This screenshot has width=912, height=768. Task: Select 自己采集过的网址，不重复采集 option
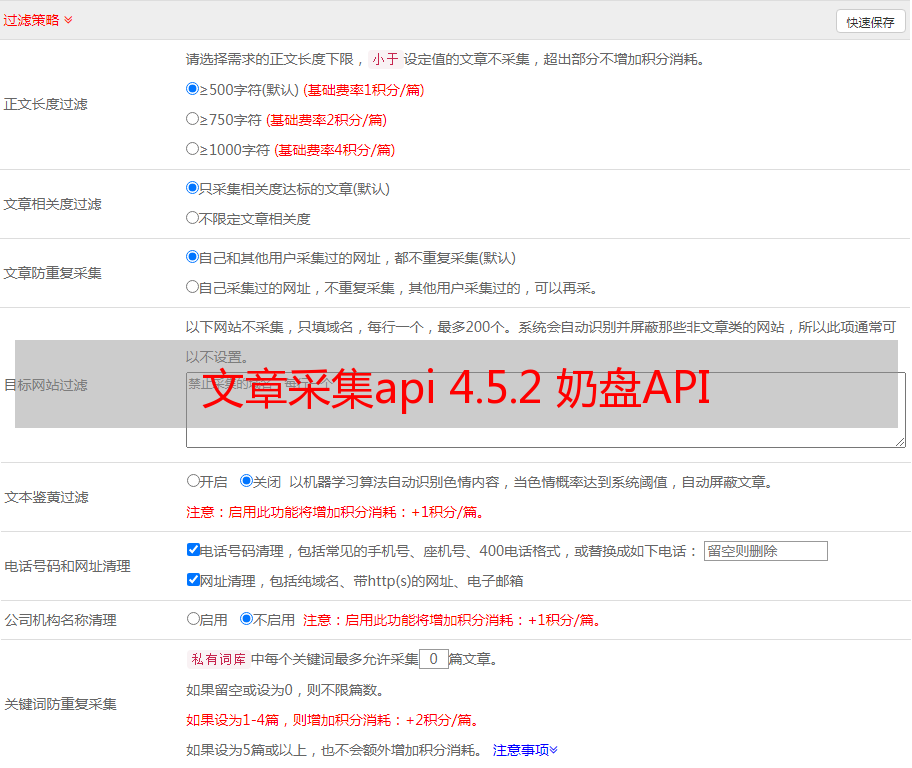(193, 287)
